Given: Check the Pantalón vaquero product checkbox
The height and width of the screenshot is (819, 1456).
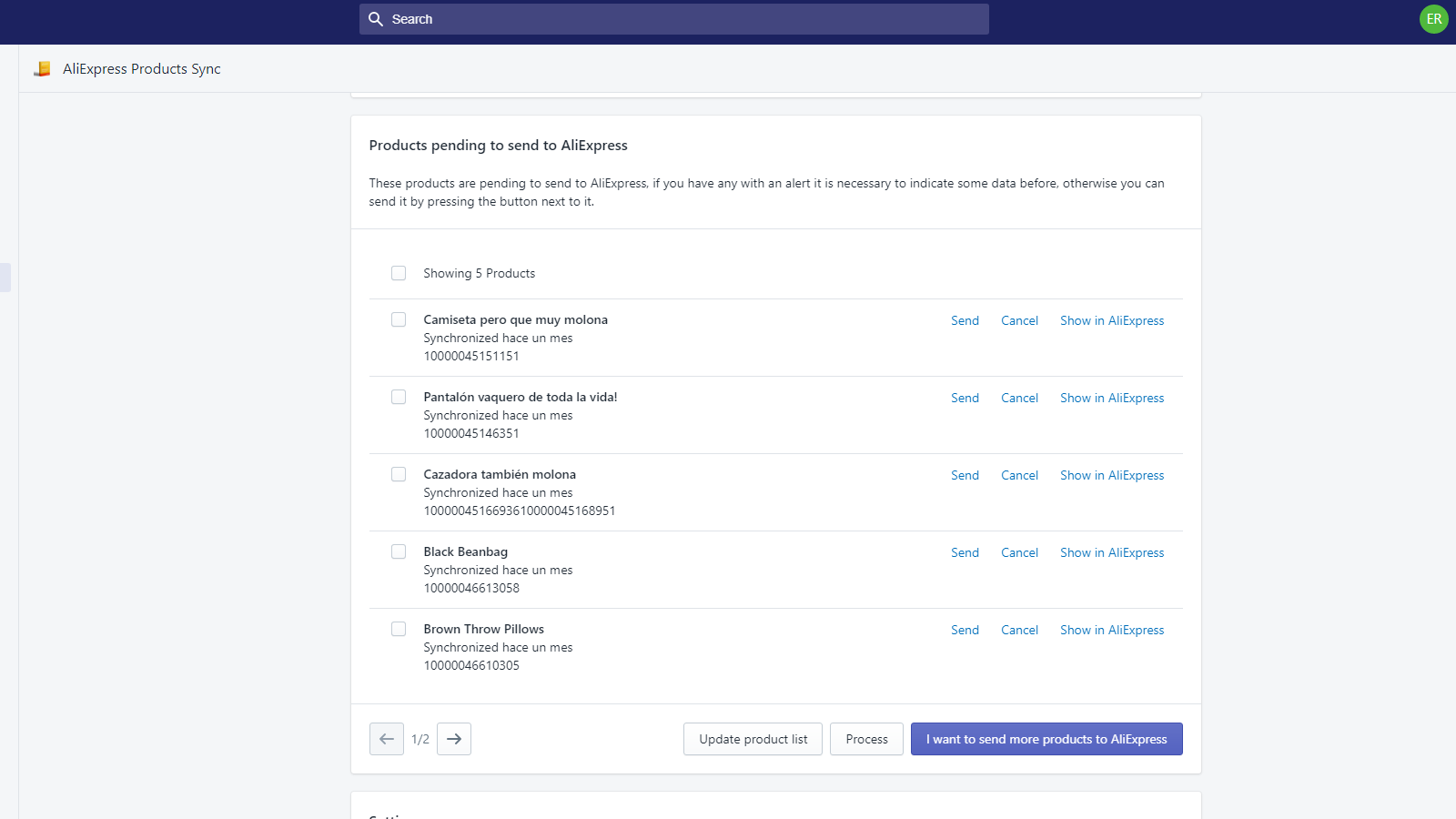Looking at the screenshot, I should click(399, 397).
